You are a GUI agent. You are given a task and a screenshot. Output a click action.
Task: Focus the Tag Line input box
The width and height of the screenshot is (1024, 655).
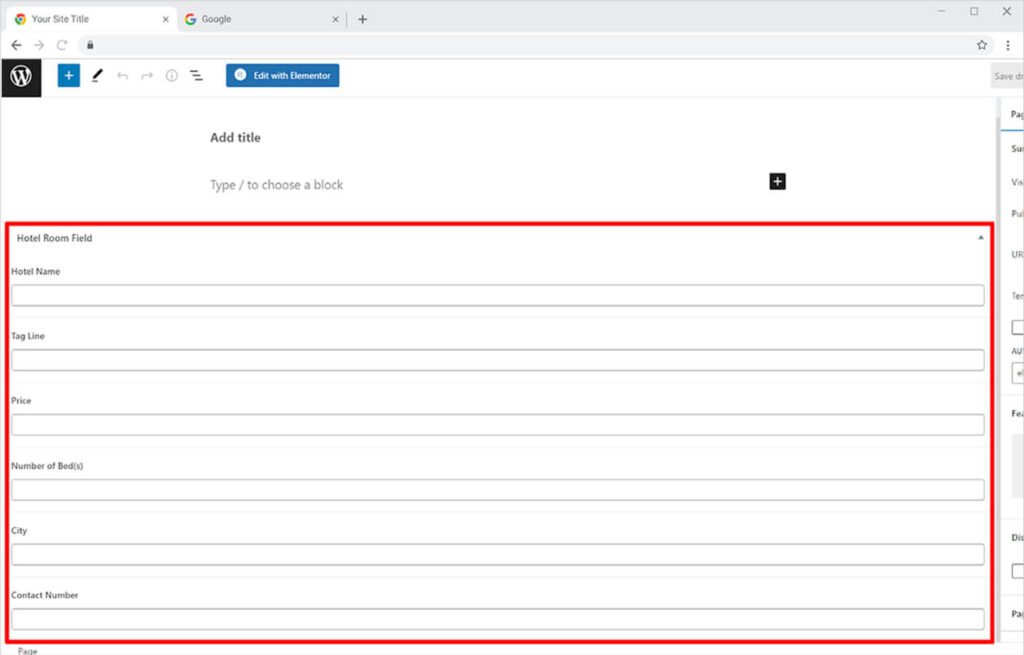(497, 360)
